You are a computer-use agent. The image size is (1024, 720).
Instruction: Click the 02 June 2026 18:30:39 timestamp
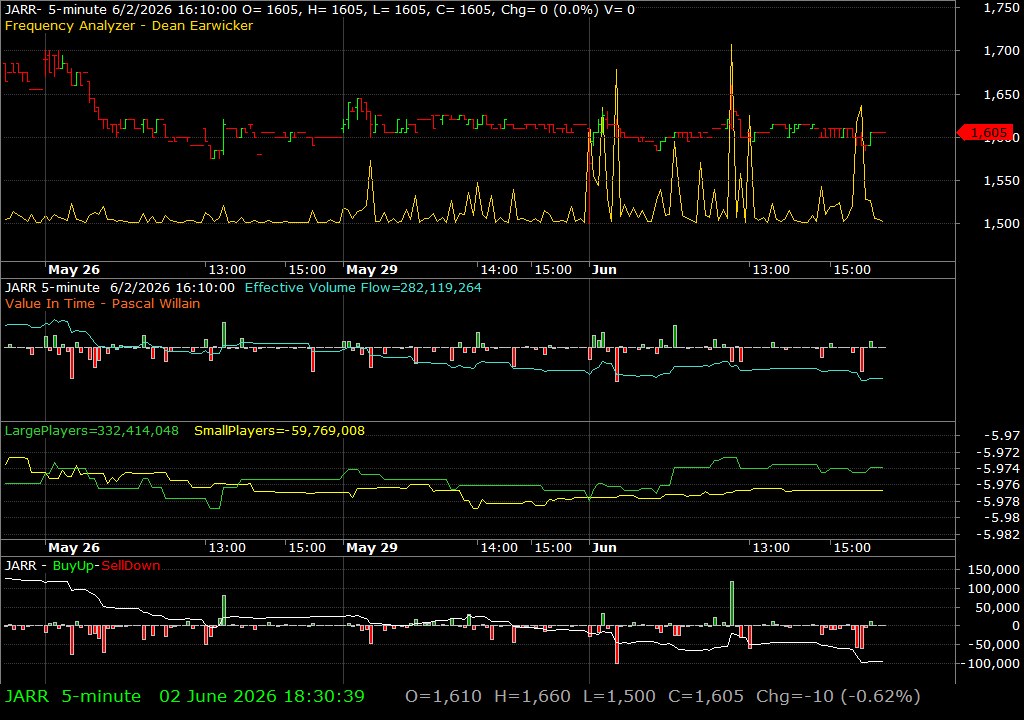[x=262, y=696]
